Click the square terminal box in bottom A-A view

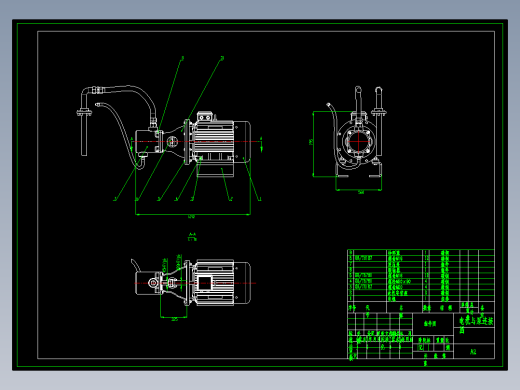pyautogui.click(x=205, y=283)
